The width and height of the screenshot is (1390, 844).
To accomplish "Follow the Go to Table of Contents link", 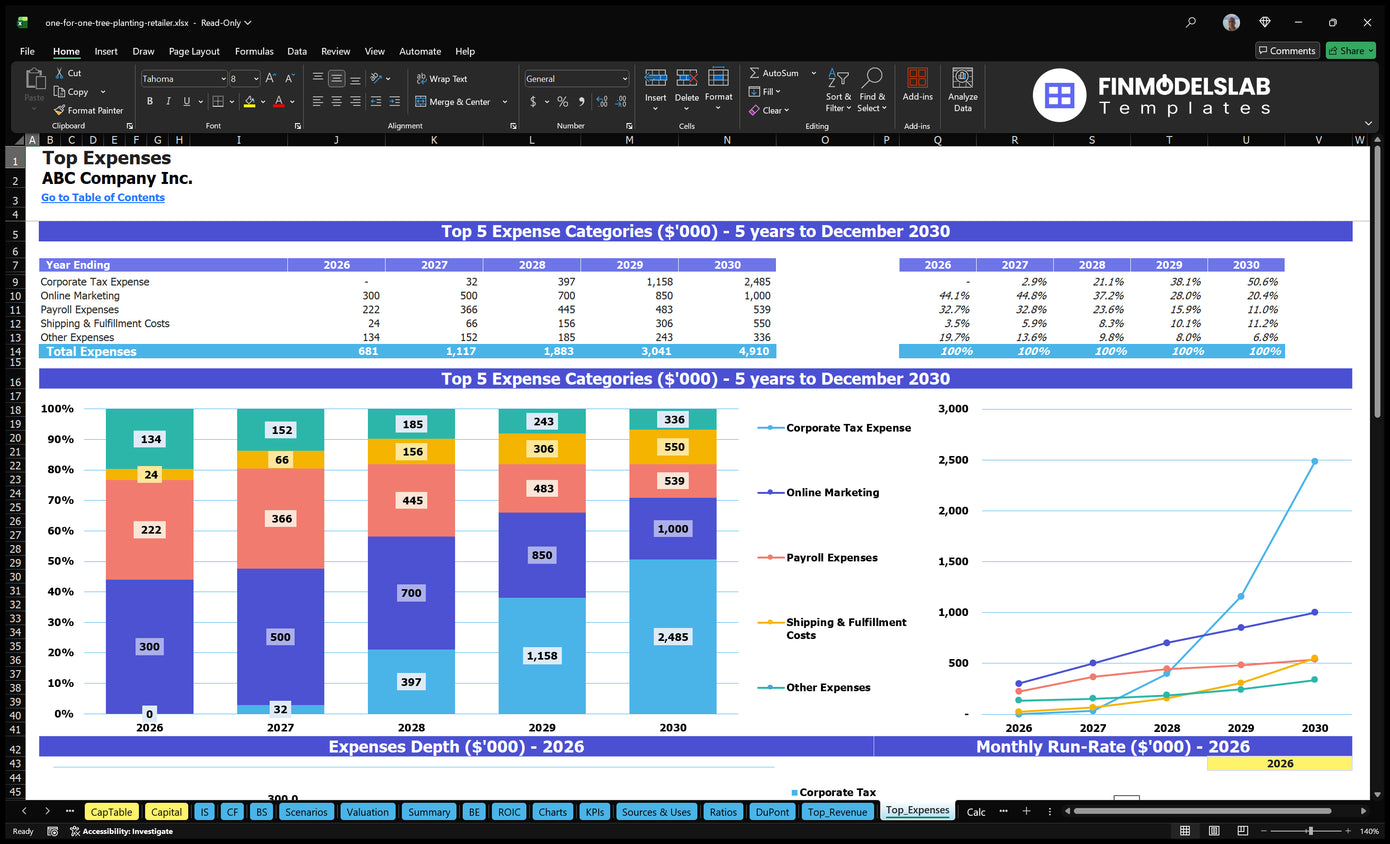I will coord(102,197).
